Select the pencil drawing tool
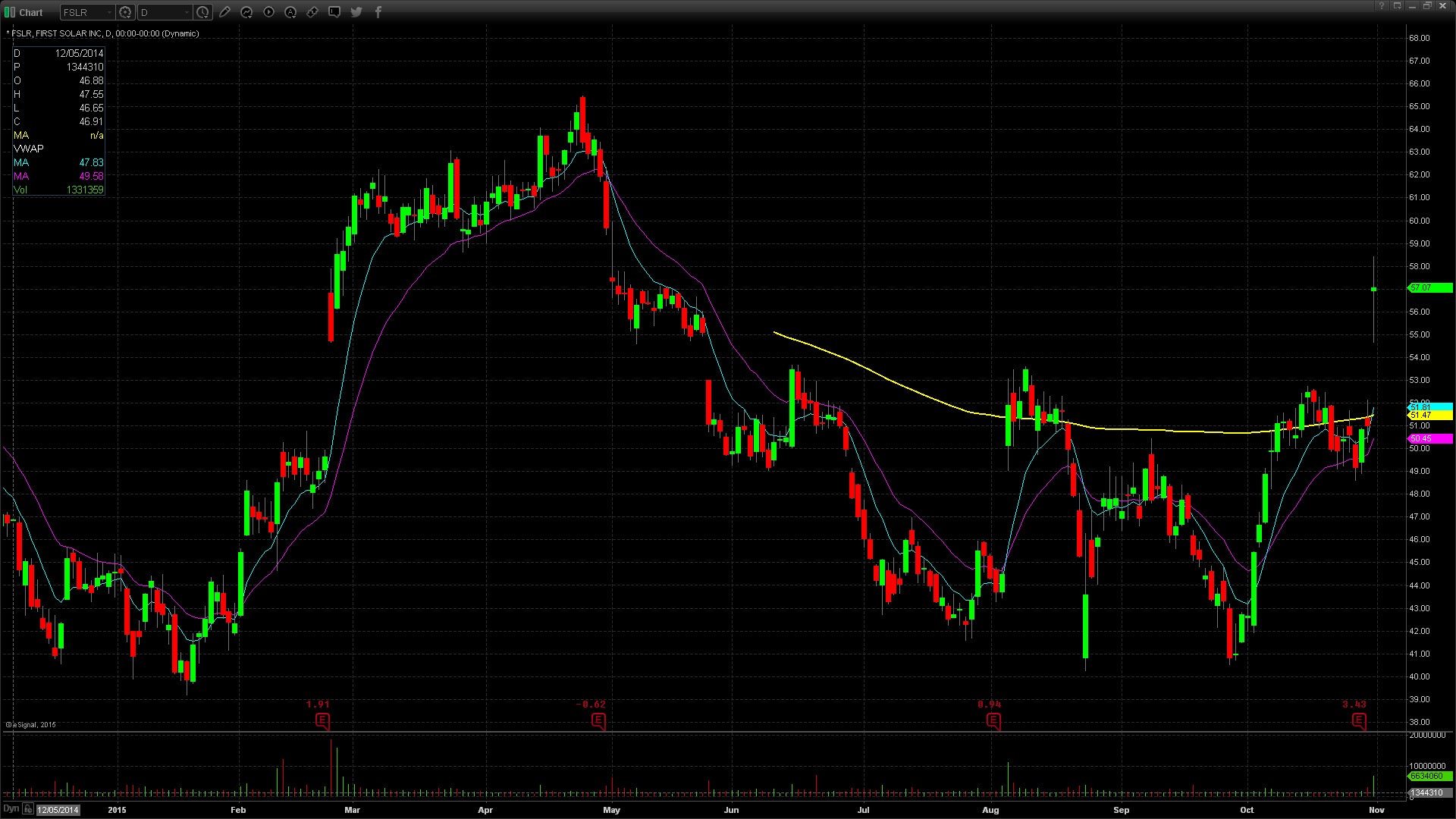 click(x=225, y=12)
